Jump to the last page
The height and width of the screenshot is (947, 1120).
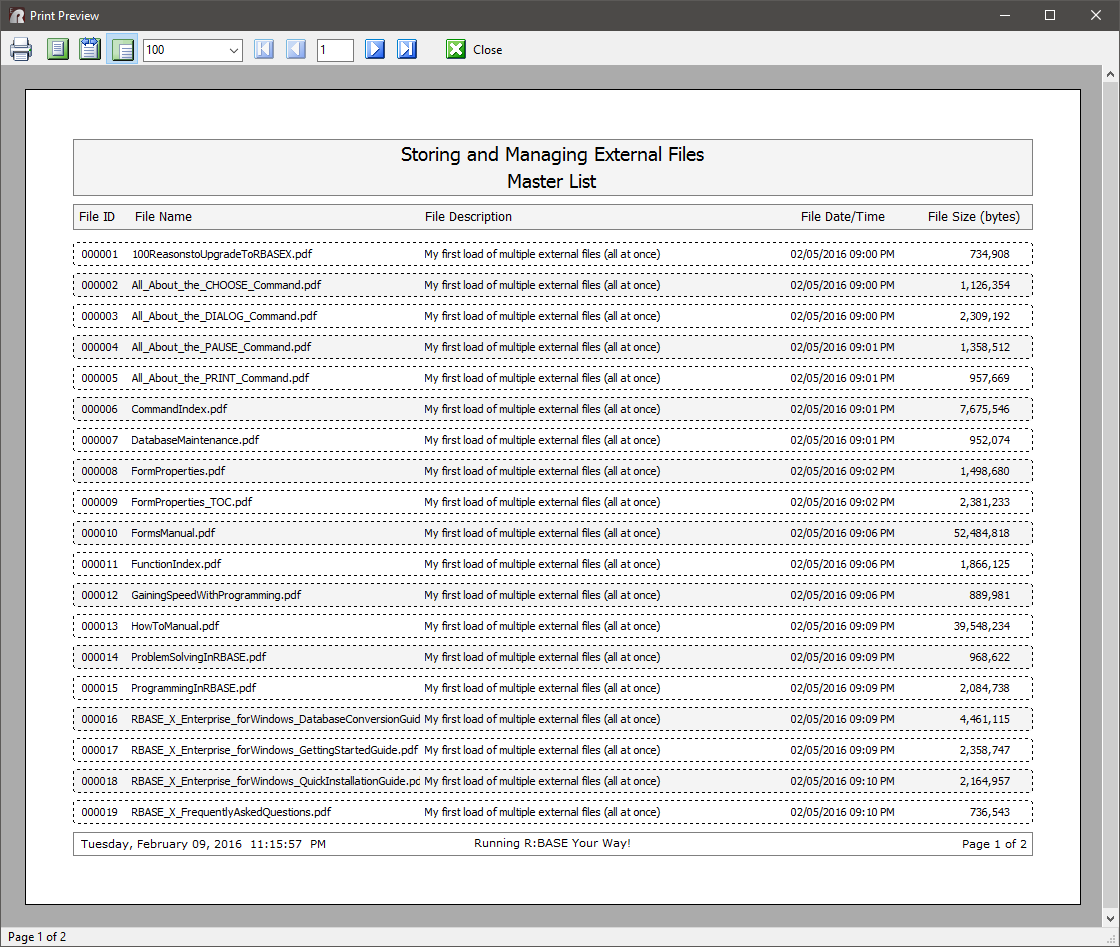(407, 49)
